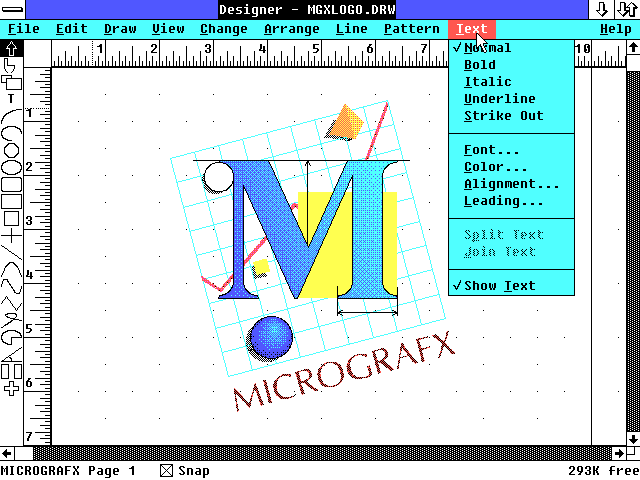Enable Underline text style
The height and width of the screenshot is (480, 640).
[511, 99]
